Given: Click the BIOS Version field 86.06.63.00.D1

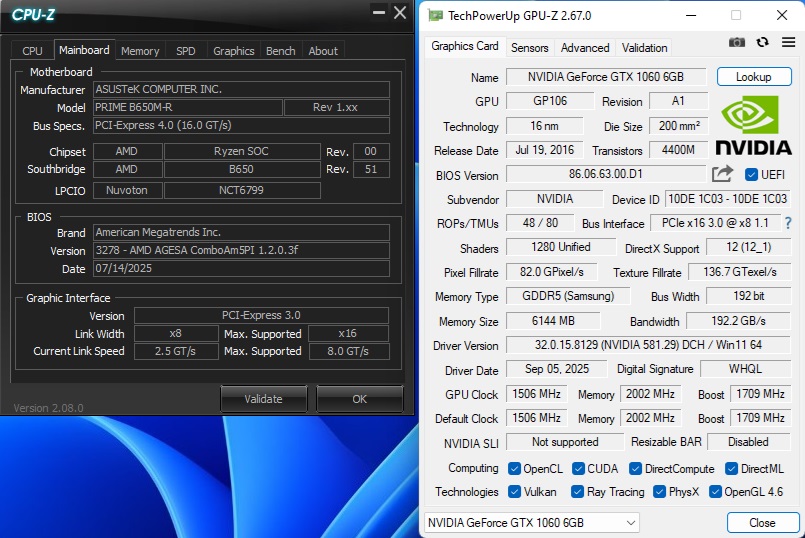Looking at the screenshot, I should point(606,174).
